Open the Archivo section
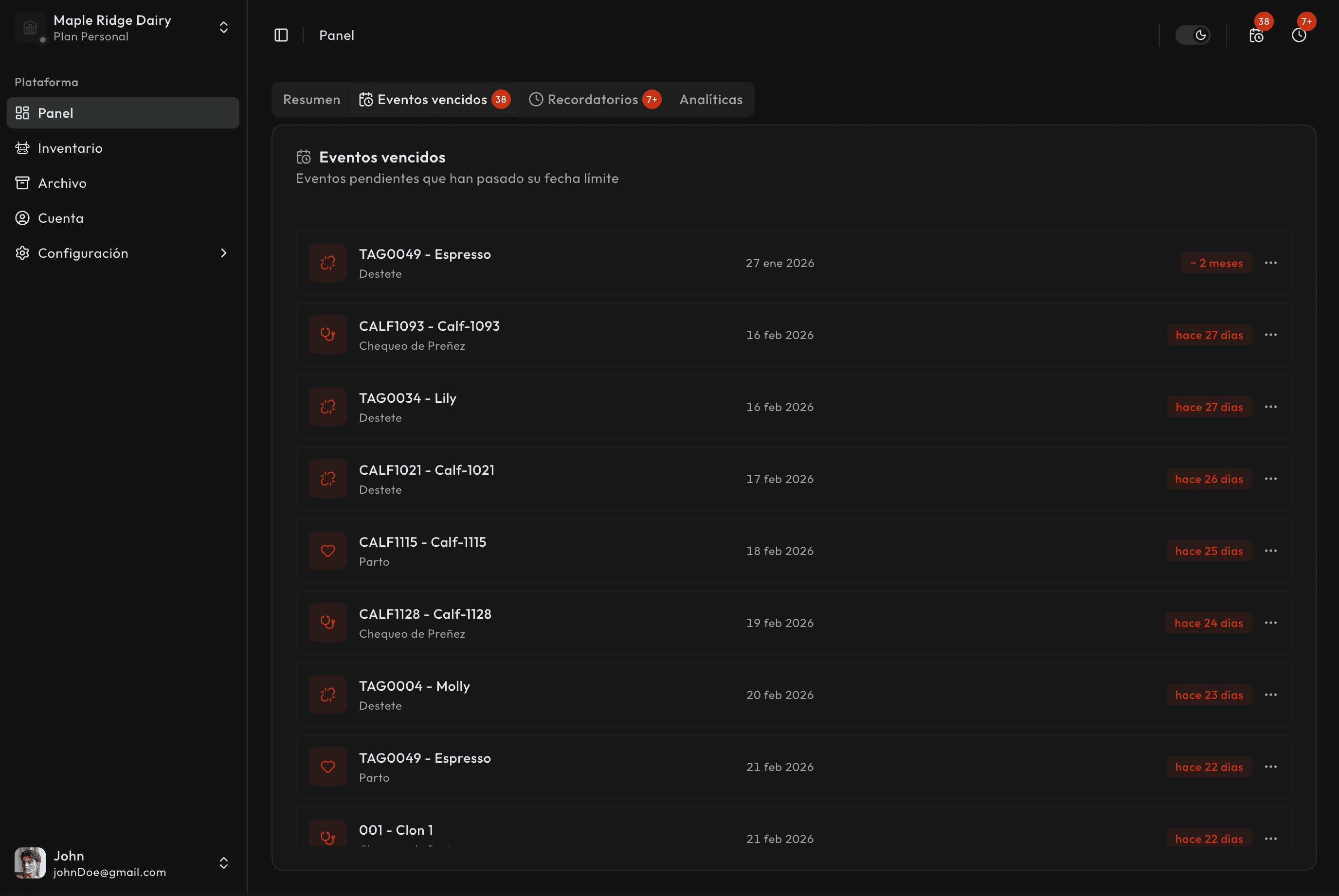This screenshot has width=1339, height=896. [x=62, y=183]
